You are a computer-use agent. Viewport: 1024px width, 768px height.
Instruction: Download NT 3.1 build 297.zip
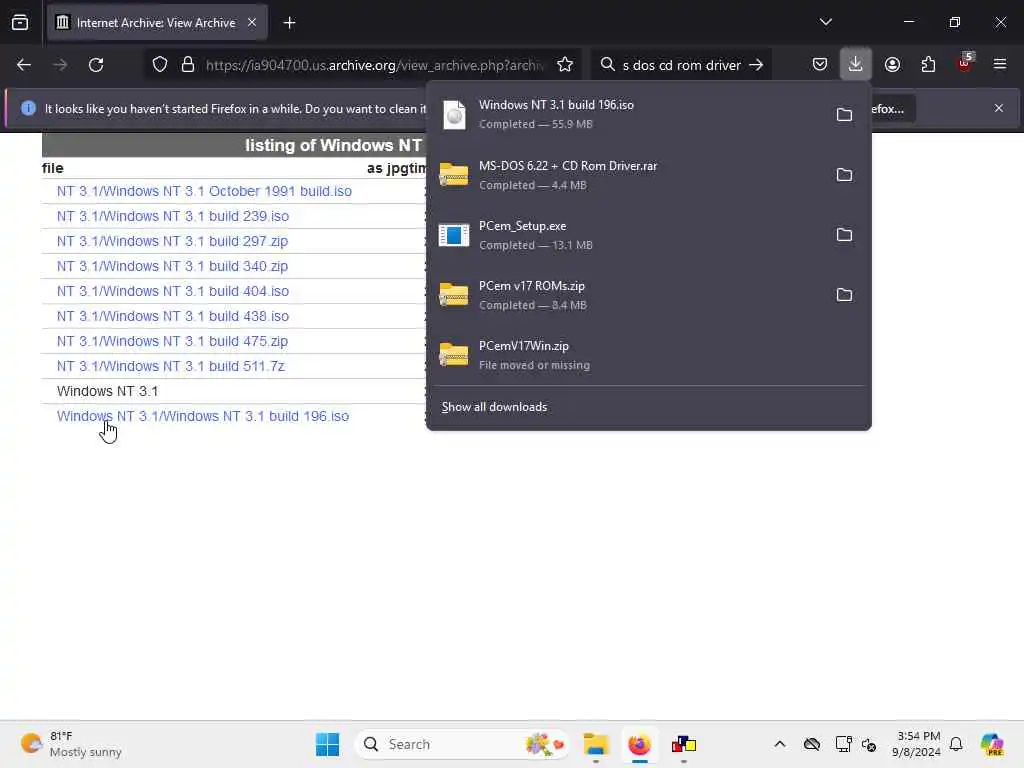172,241
